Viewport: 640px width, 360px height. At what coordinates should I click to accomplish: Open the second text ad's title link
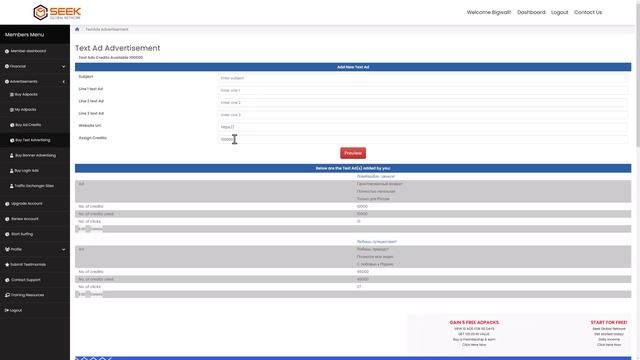pyautogui.click(x=376, y=242)
